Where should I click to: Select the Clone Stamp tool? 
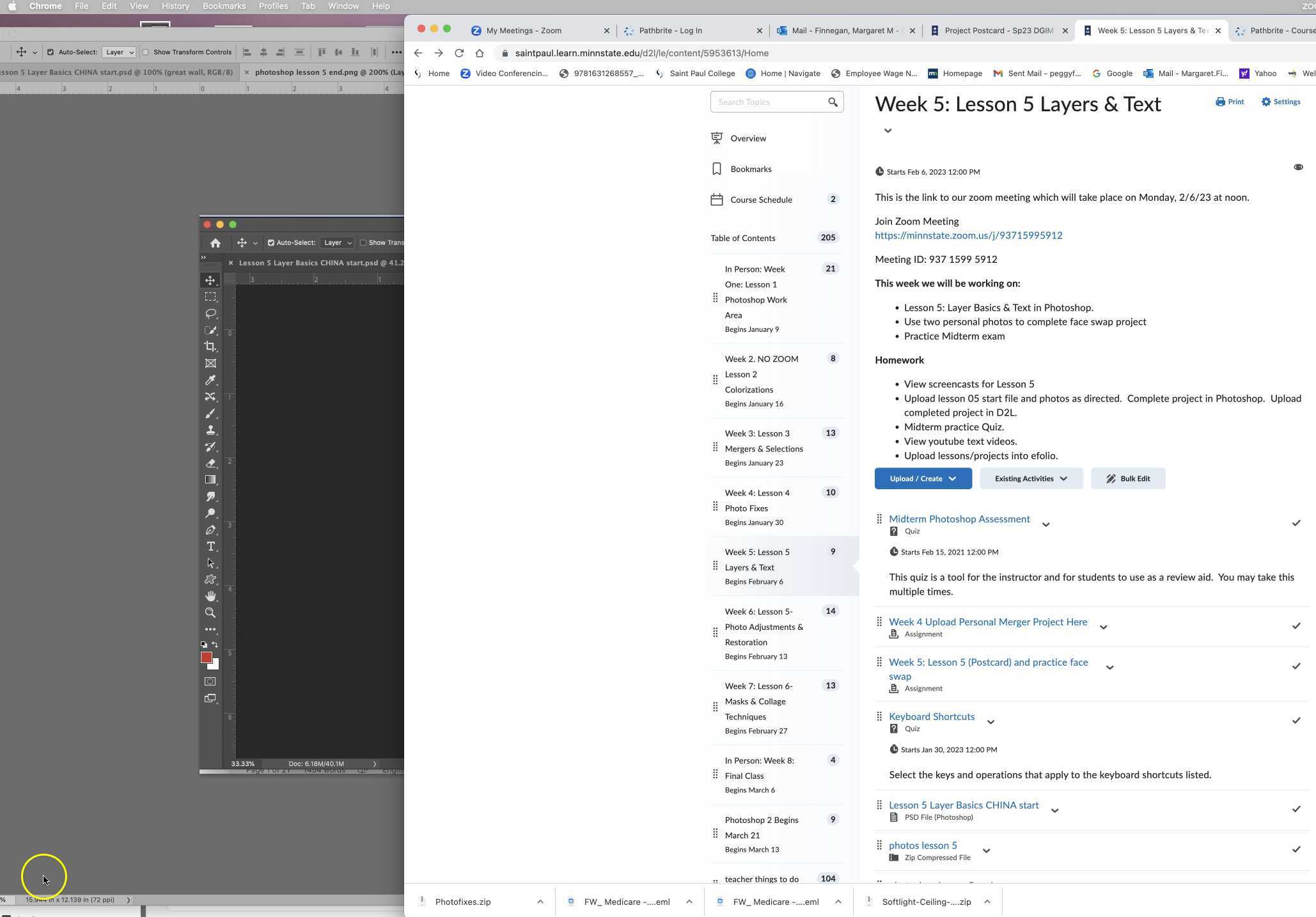[x=210, y=430]
